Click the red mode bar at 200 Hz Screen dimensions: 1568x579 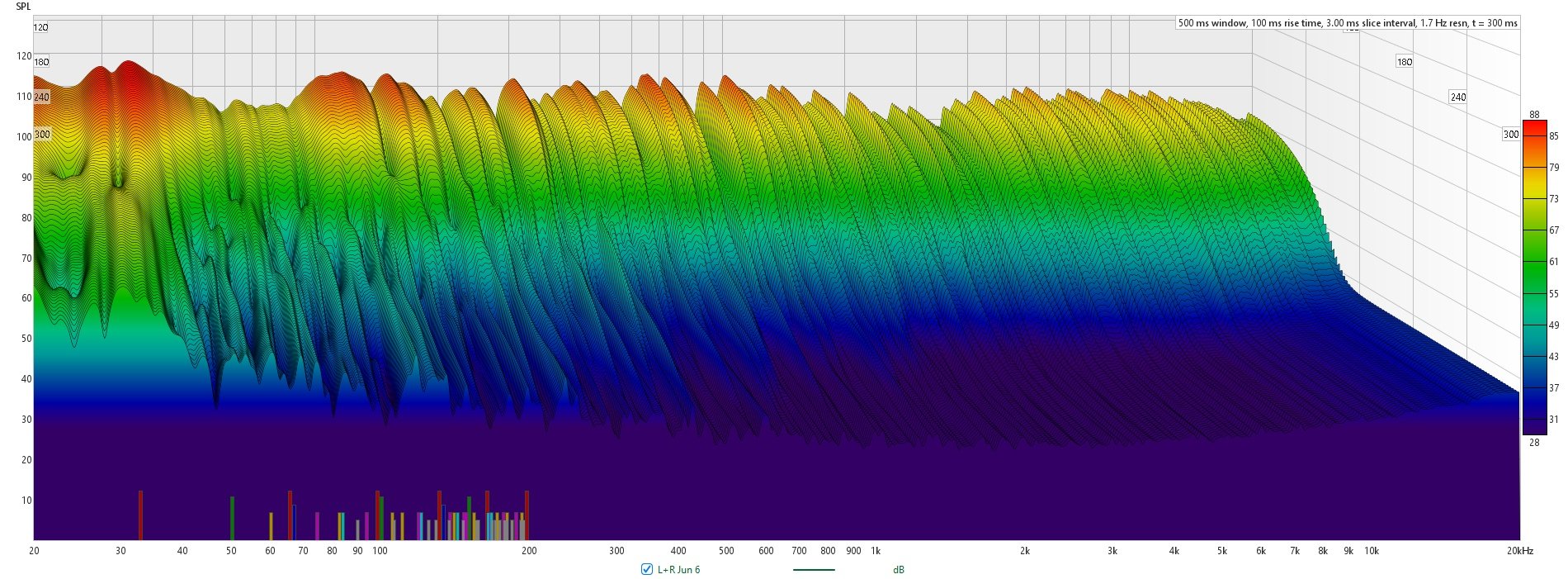click(x=527, y=515)
